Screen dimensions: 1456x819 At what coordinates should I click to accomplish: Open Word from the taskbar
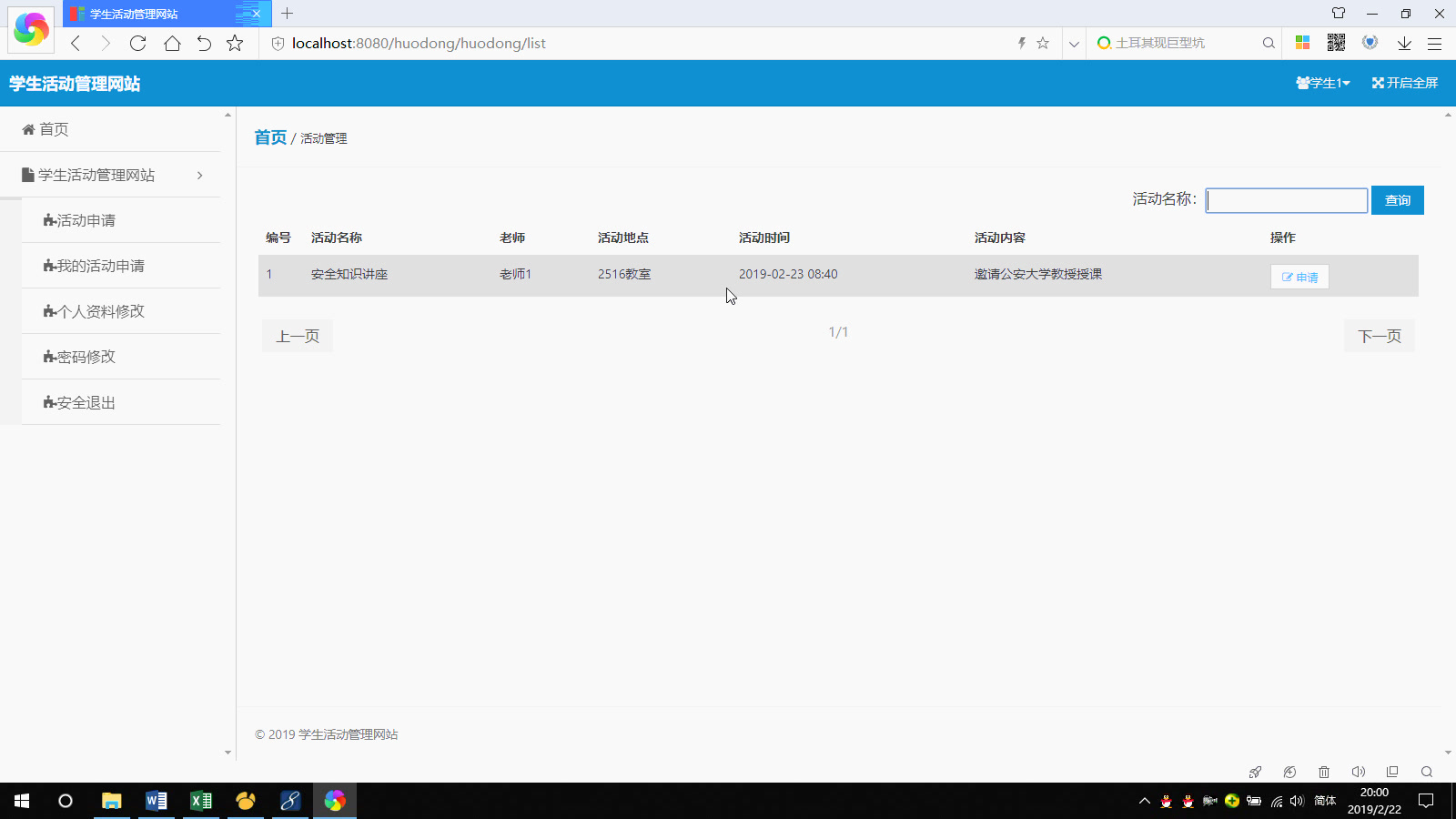coord(157,801)
